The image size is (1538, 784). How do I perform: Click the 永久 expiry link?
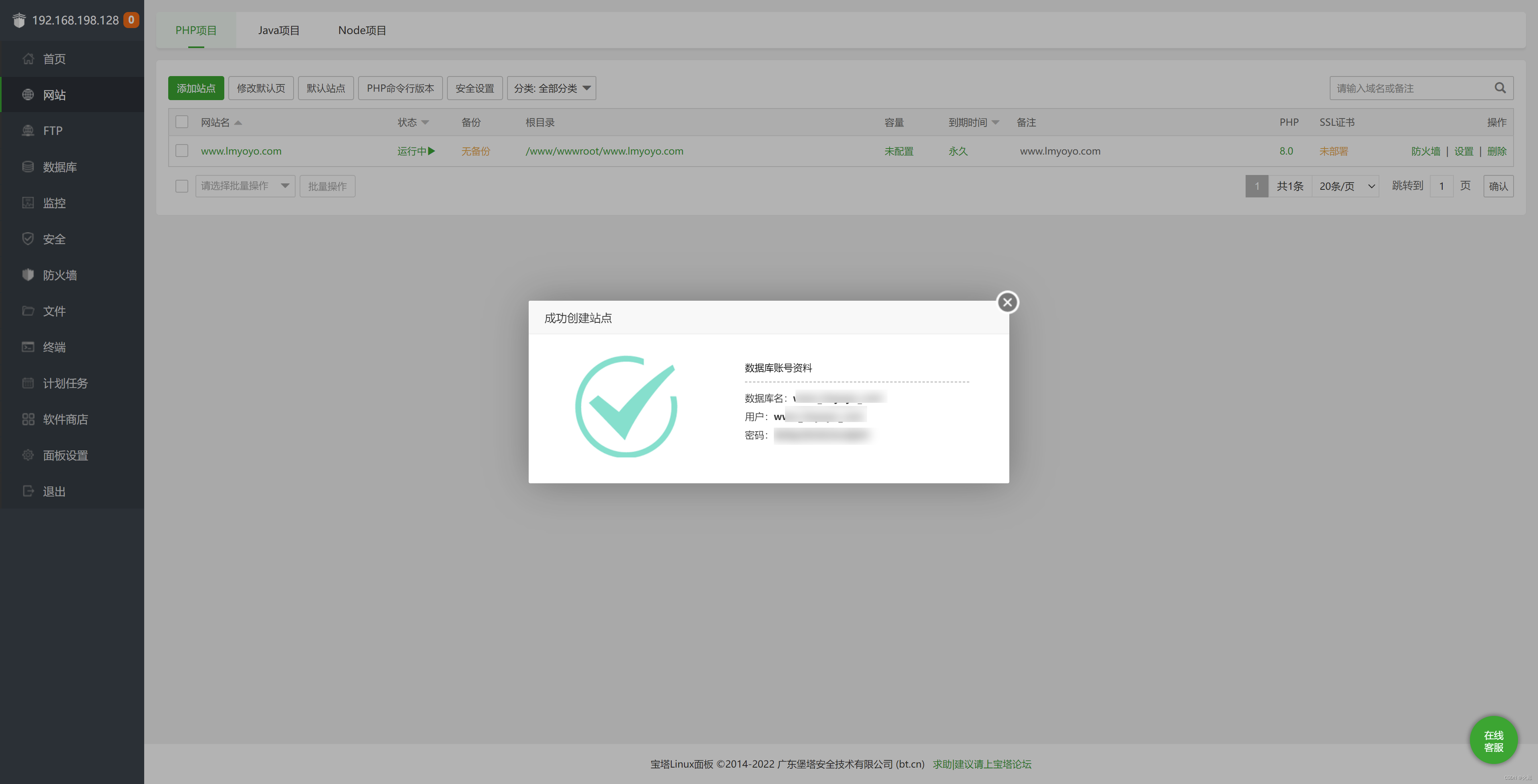[x=958, y=151]
